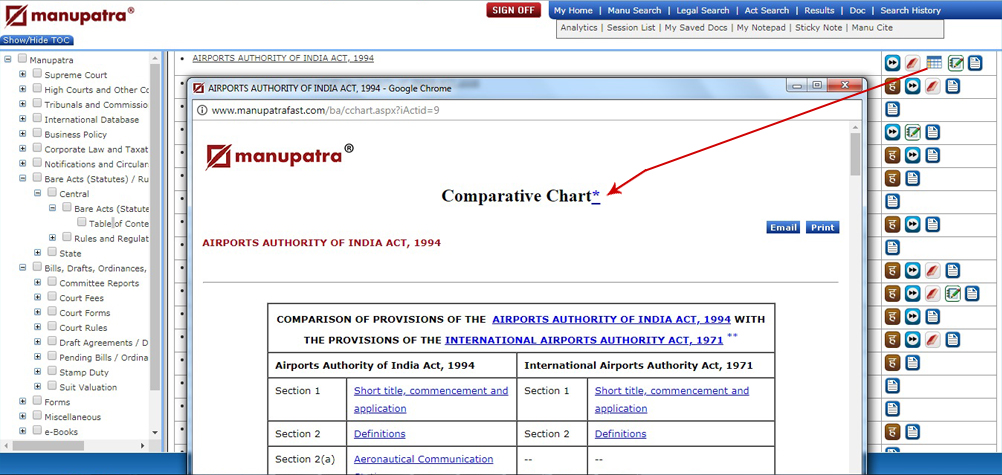Expand the State tree node
This screenshot has width=1002, height=475.
38,253
